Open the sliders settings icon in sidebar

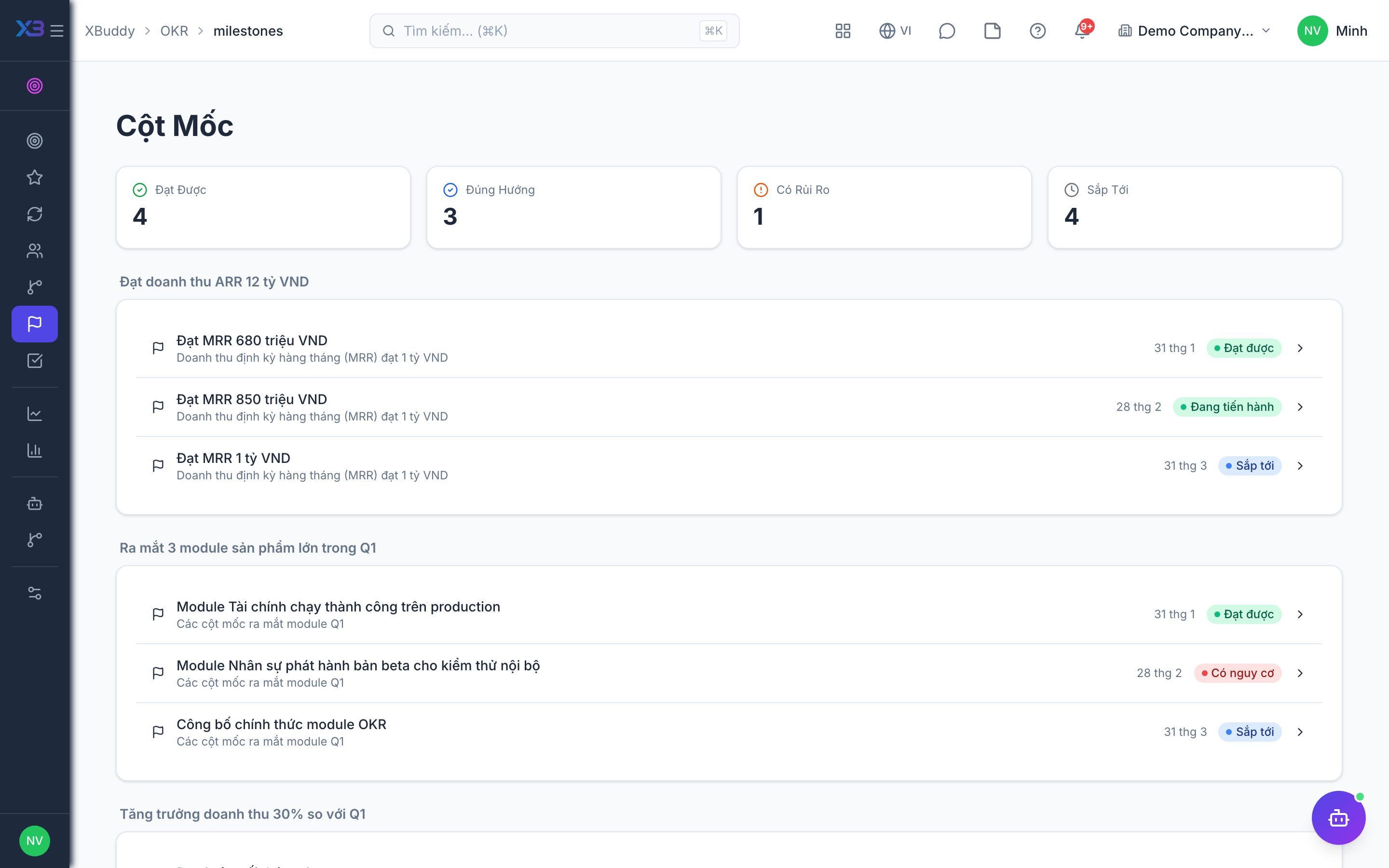(x=34, y=593)
